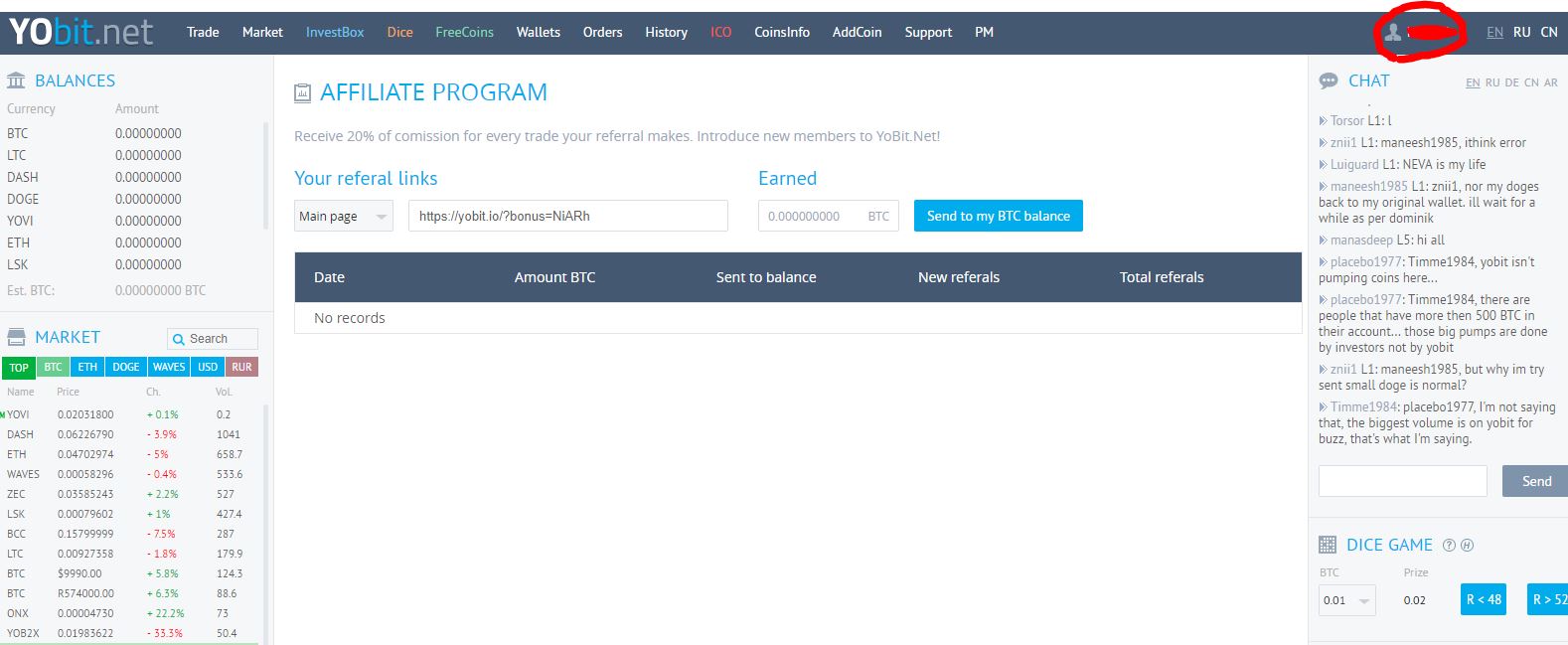The width and height of the screenshot is (1568, 645).
Task: Click chat username Luiguard
Action: point(1354,164)
